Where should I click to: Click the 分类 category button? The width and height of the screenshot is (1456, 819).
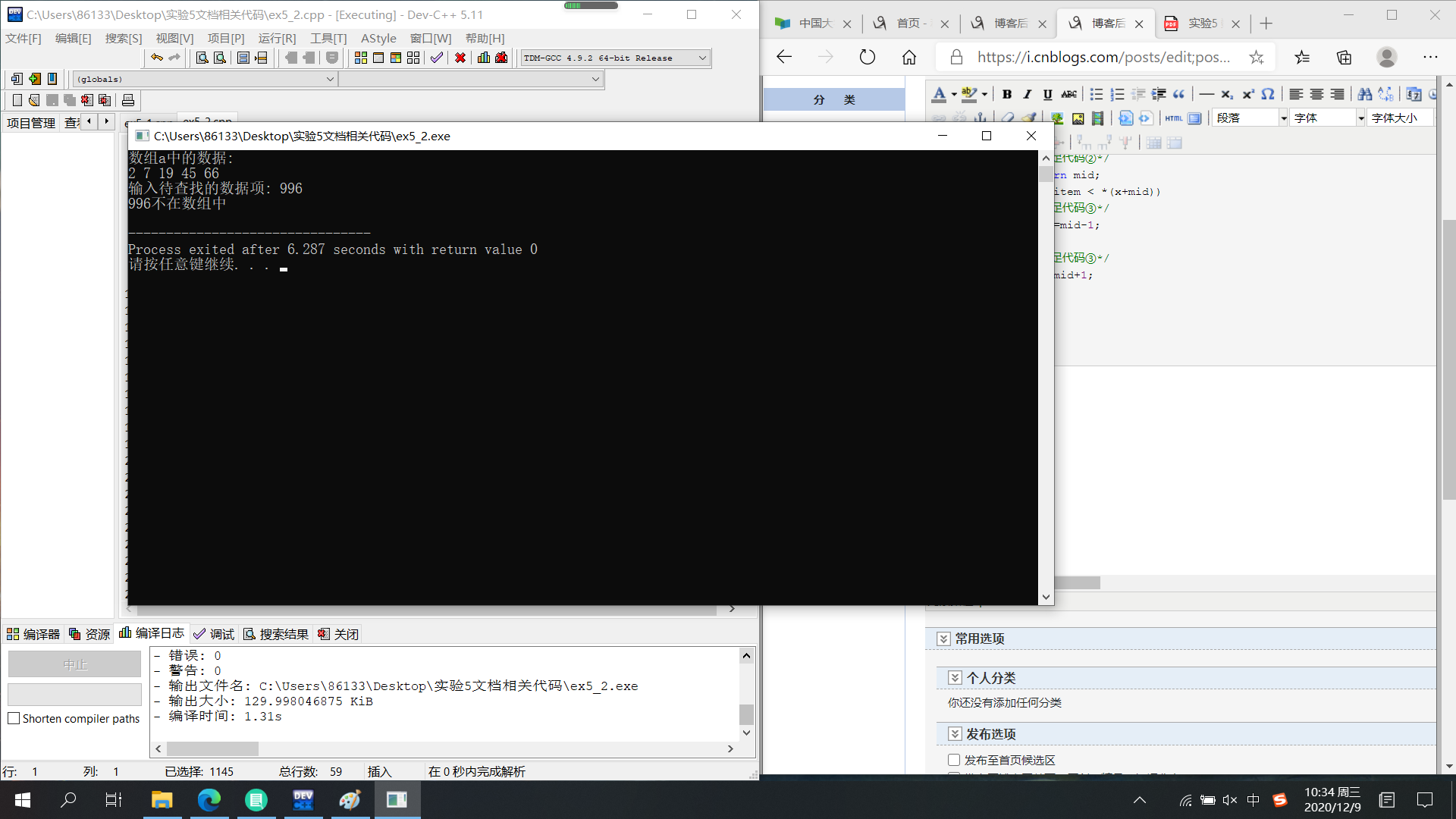833,99
